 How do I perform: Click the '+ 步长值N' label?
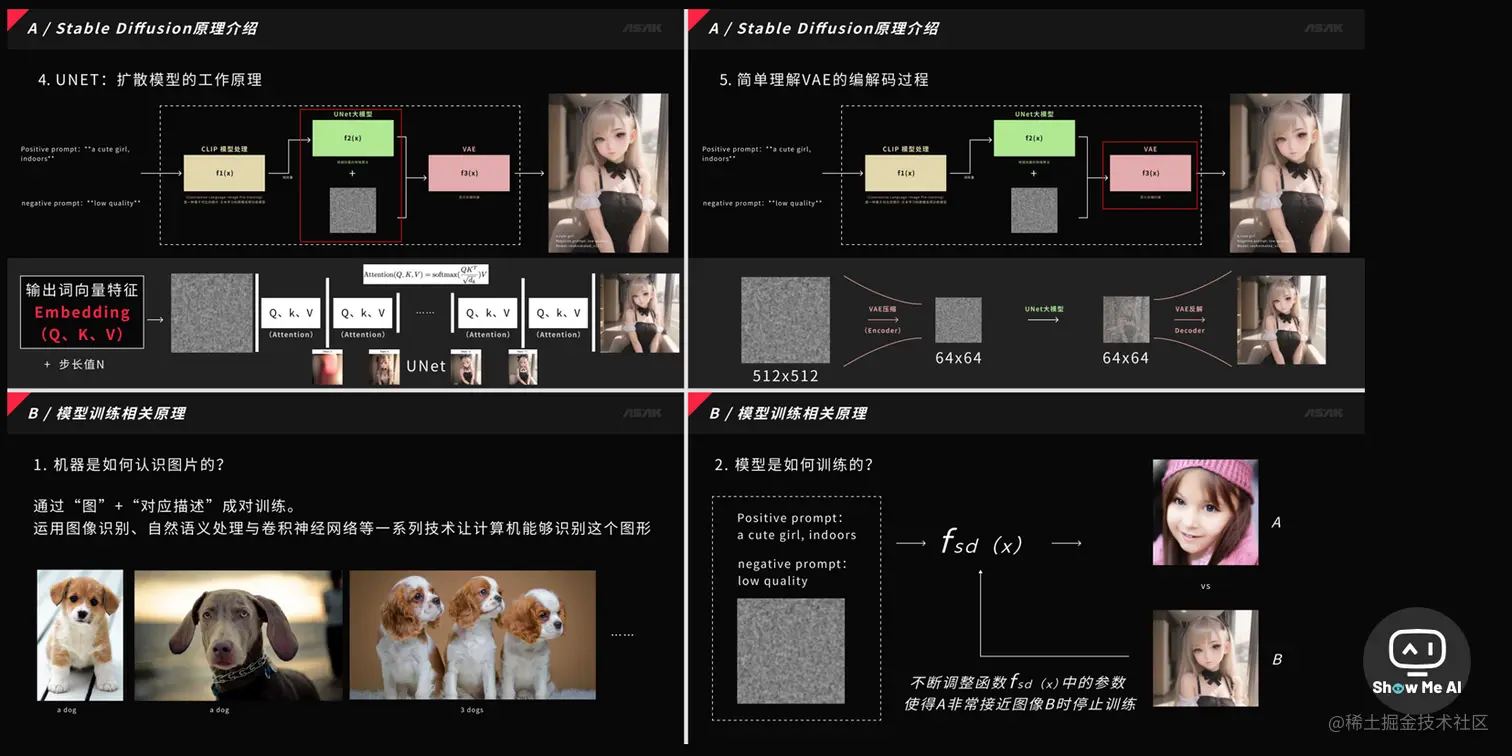[73, 365]
